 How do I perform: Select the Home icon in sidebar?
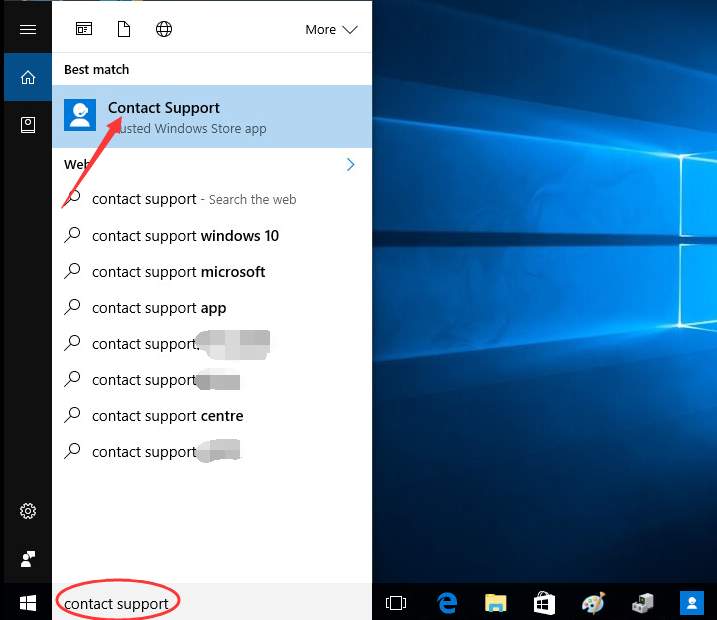pyautogui.click(x=28, y=77)
